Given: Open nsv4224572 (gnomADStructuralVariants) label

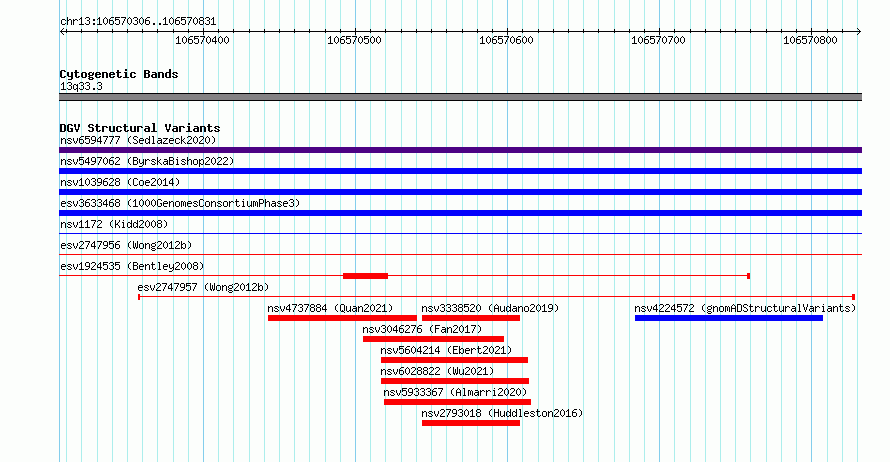Looking at the screenshot, I should [x=745, y=308].
